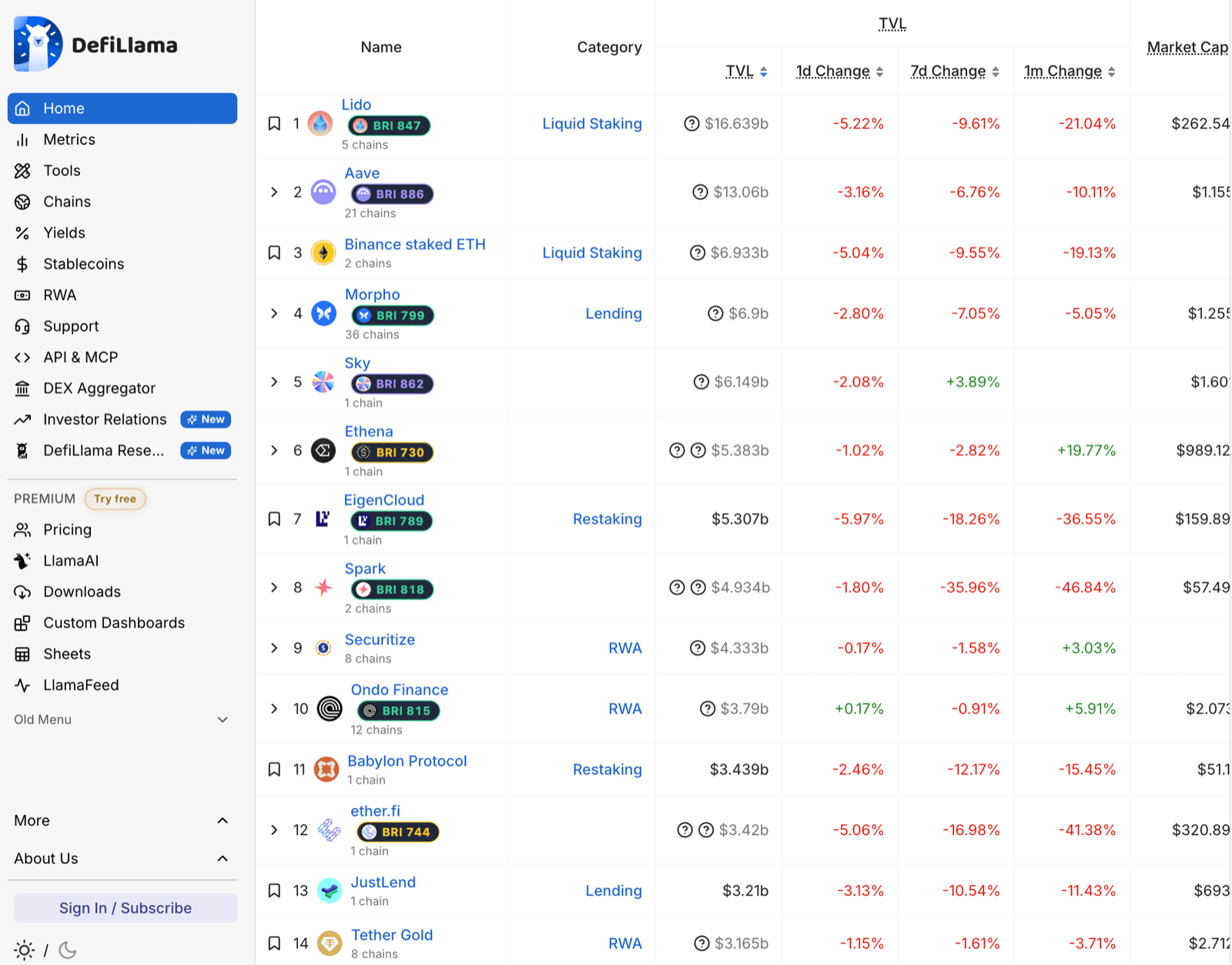
Task: Bookmark Binance staked ETH row
Action: click(274, 253)
